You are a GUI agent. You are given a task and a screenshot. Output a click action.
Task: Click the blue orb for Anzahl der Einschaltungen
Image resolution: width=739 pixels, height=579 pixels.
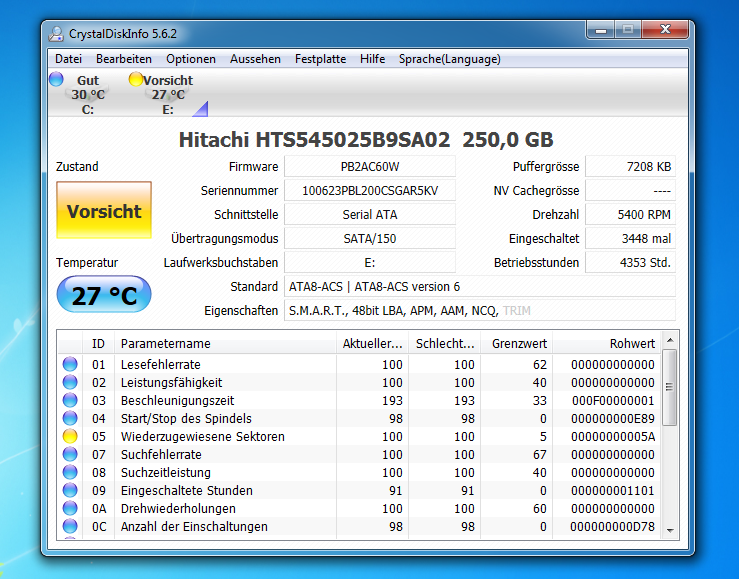click(x=70, y=526)
